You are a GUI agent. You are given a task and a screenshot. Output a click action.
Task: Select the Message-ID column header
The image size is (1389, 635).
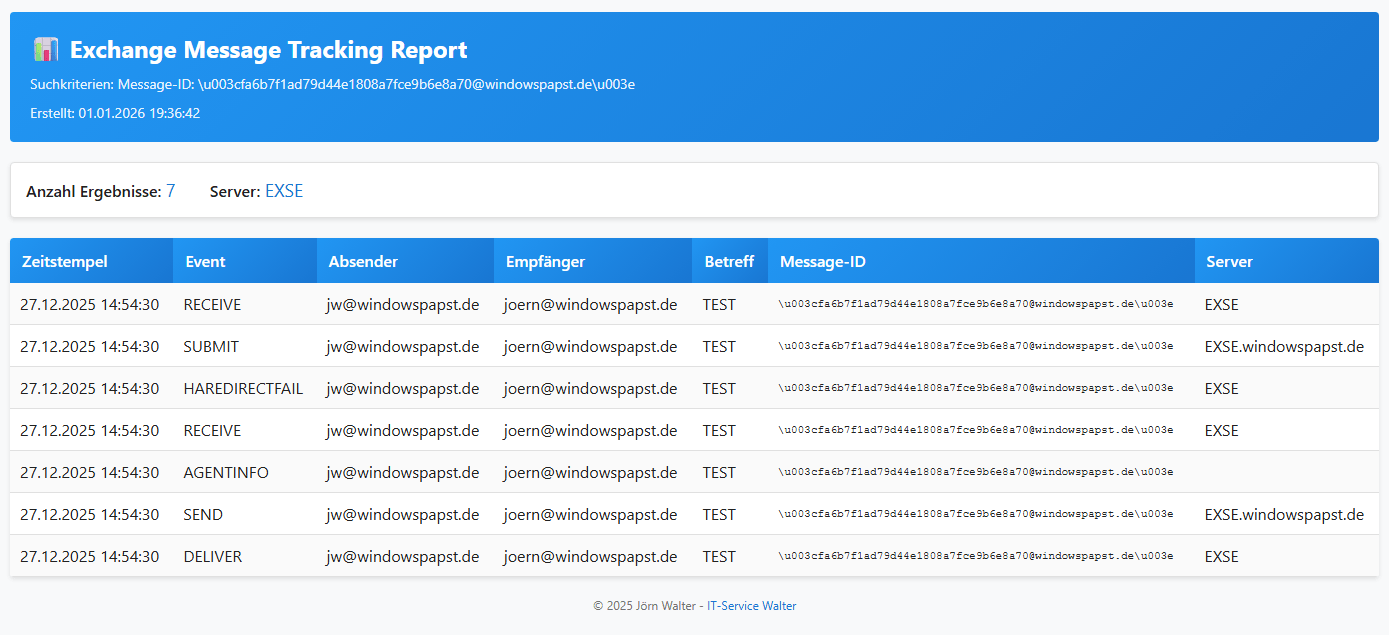822,262
